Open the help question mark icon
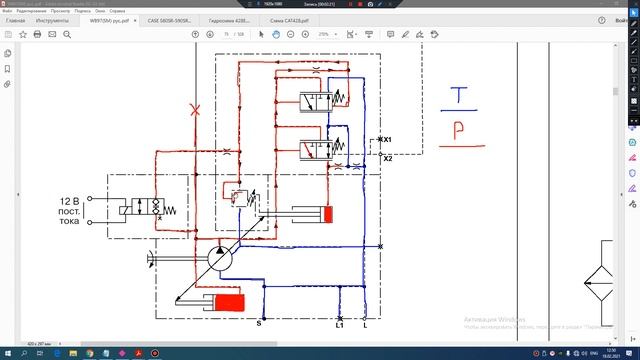Image resolution: width=640 pixels, height=360 pixels. 602,20
